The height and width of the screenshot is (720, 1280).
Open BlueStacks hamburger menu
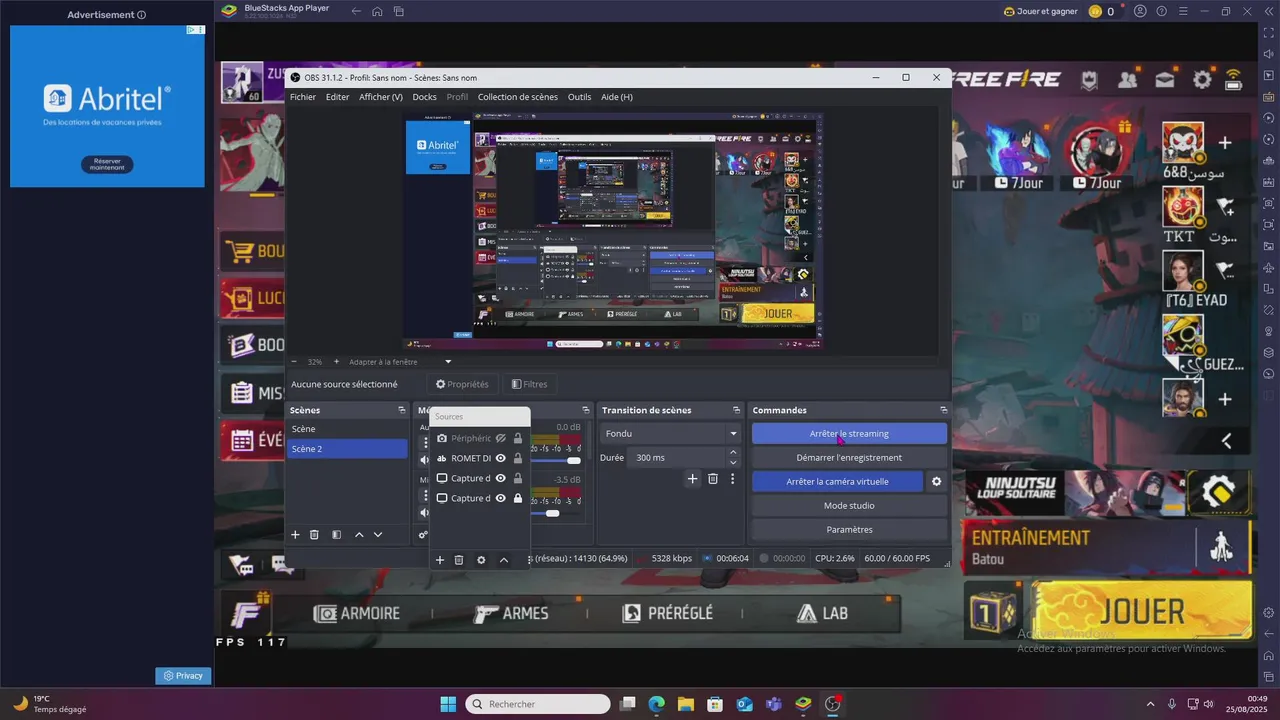(x=1183, y=11)
